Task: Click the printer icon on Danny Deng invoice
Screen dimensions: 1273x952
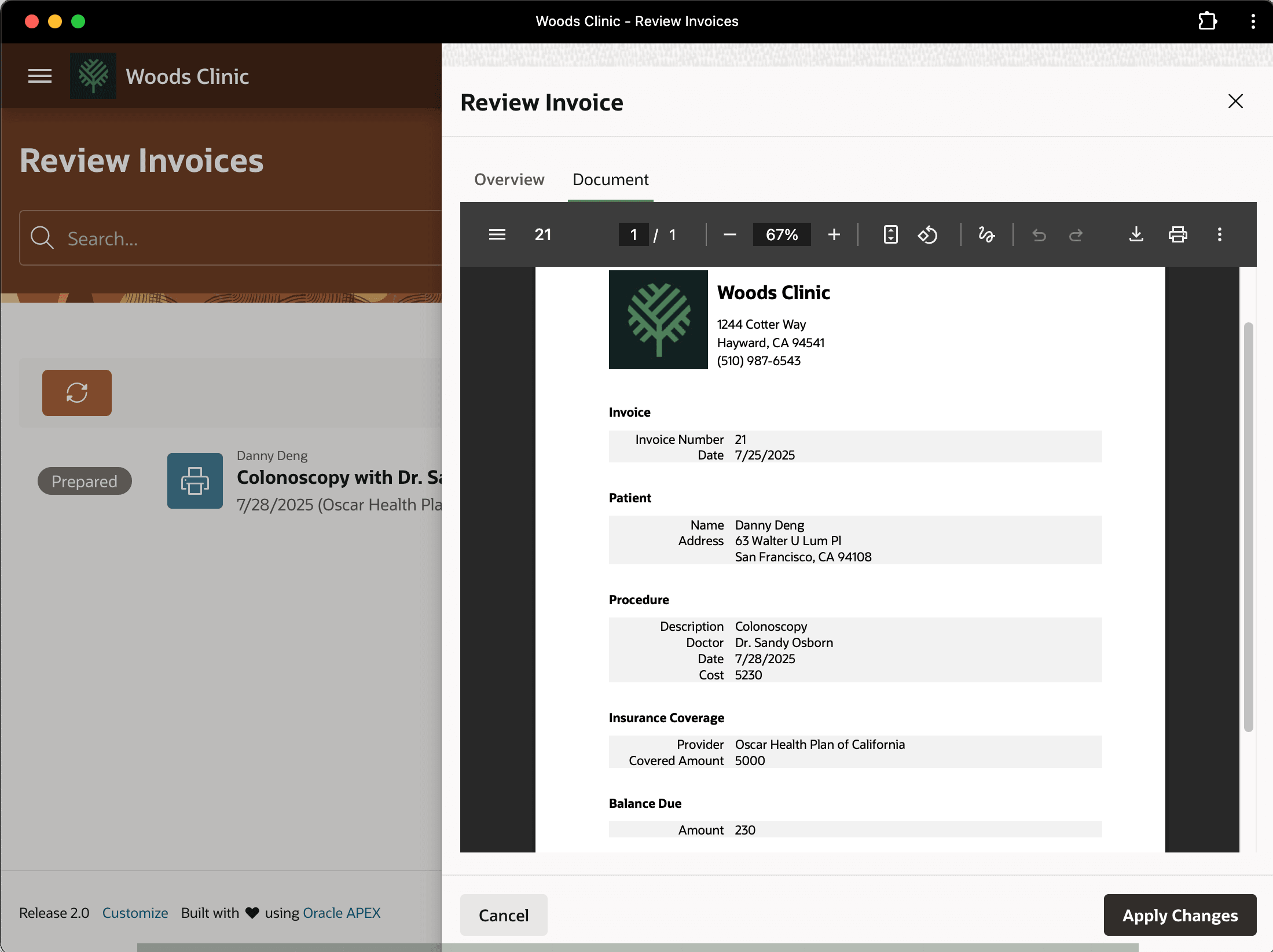Action: [195, 481]
